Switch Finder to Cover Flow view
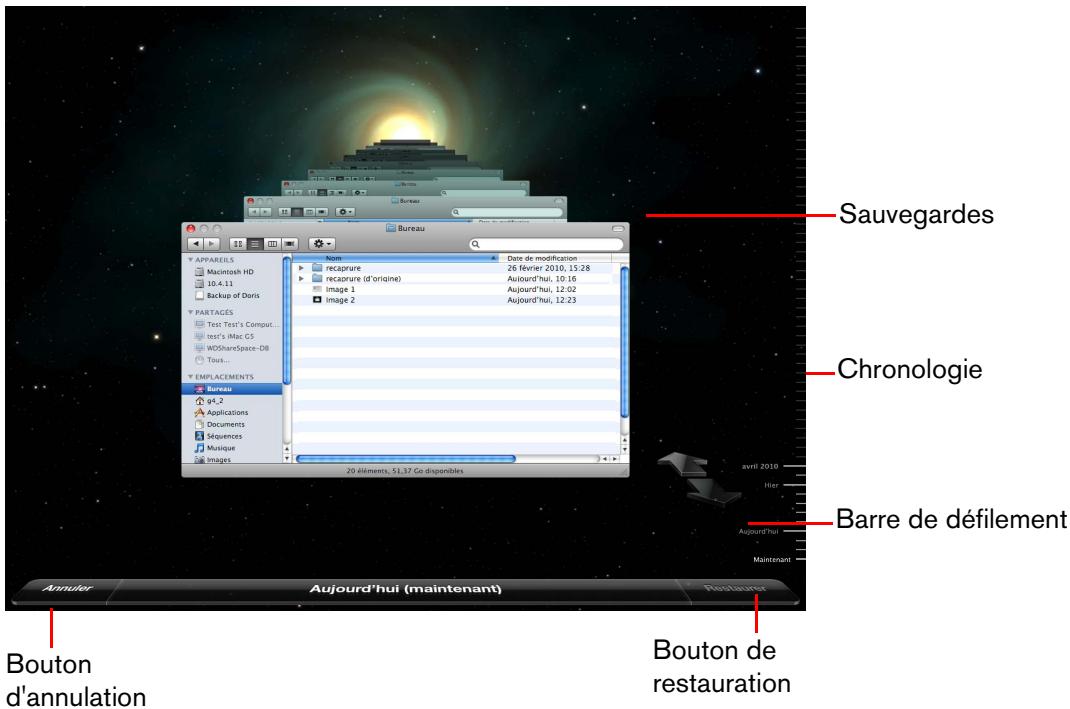 pos(290,244)
